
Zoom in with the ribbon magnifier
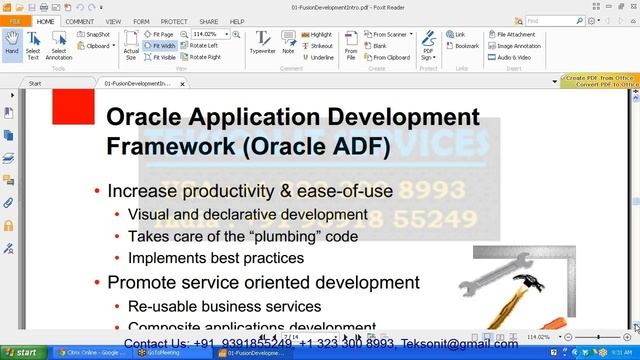click(236, 35)
